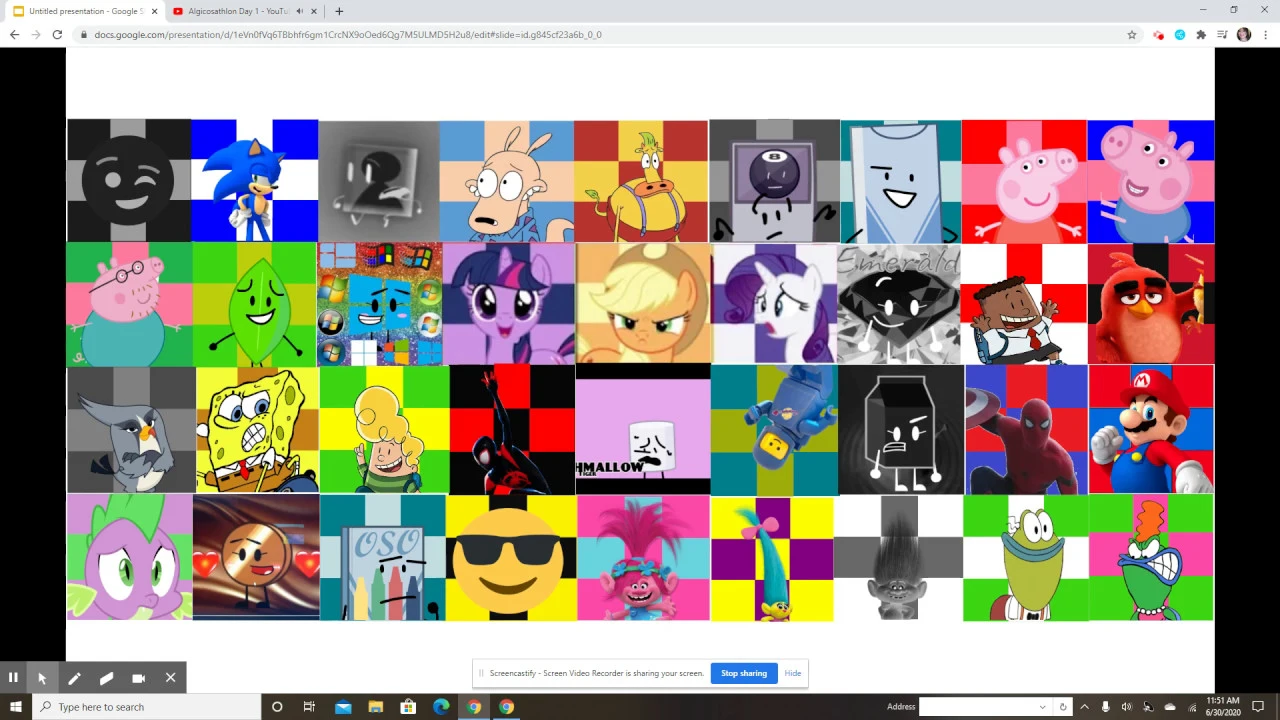Open Microsoft Edge from the taskbar

[x=441, y=707]
